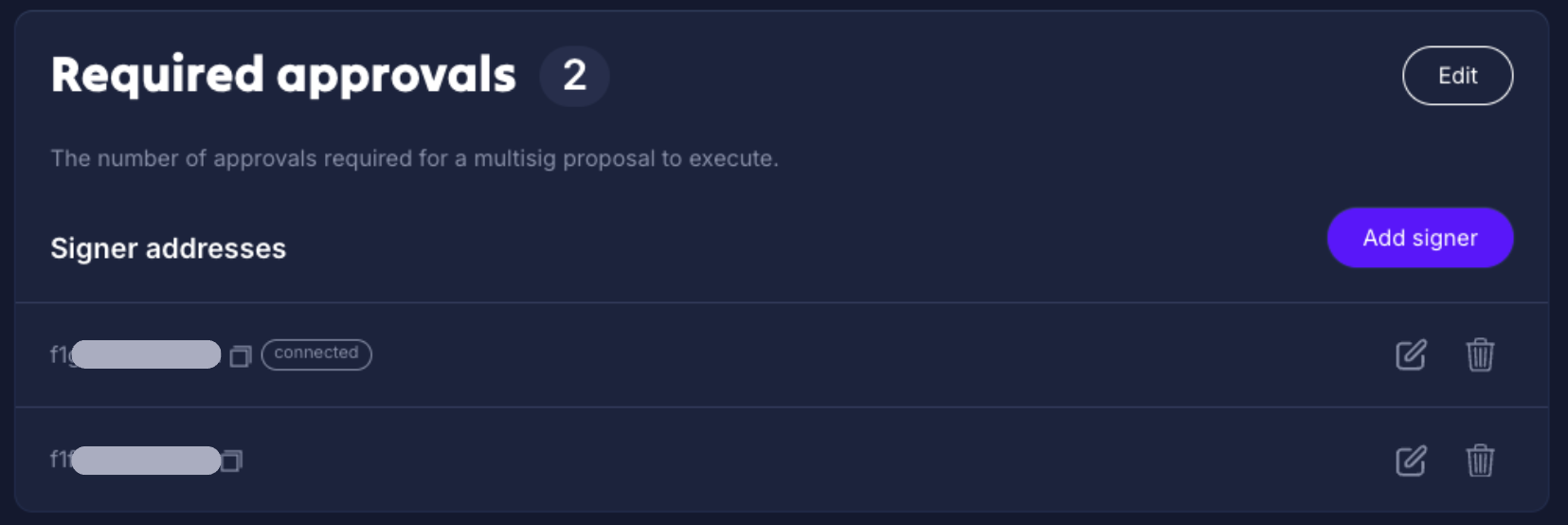This screenshot has width=1568, height=525.
Task: Click the multisig proposal description text
Action: (x=414, y=158)
